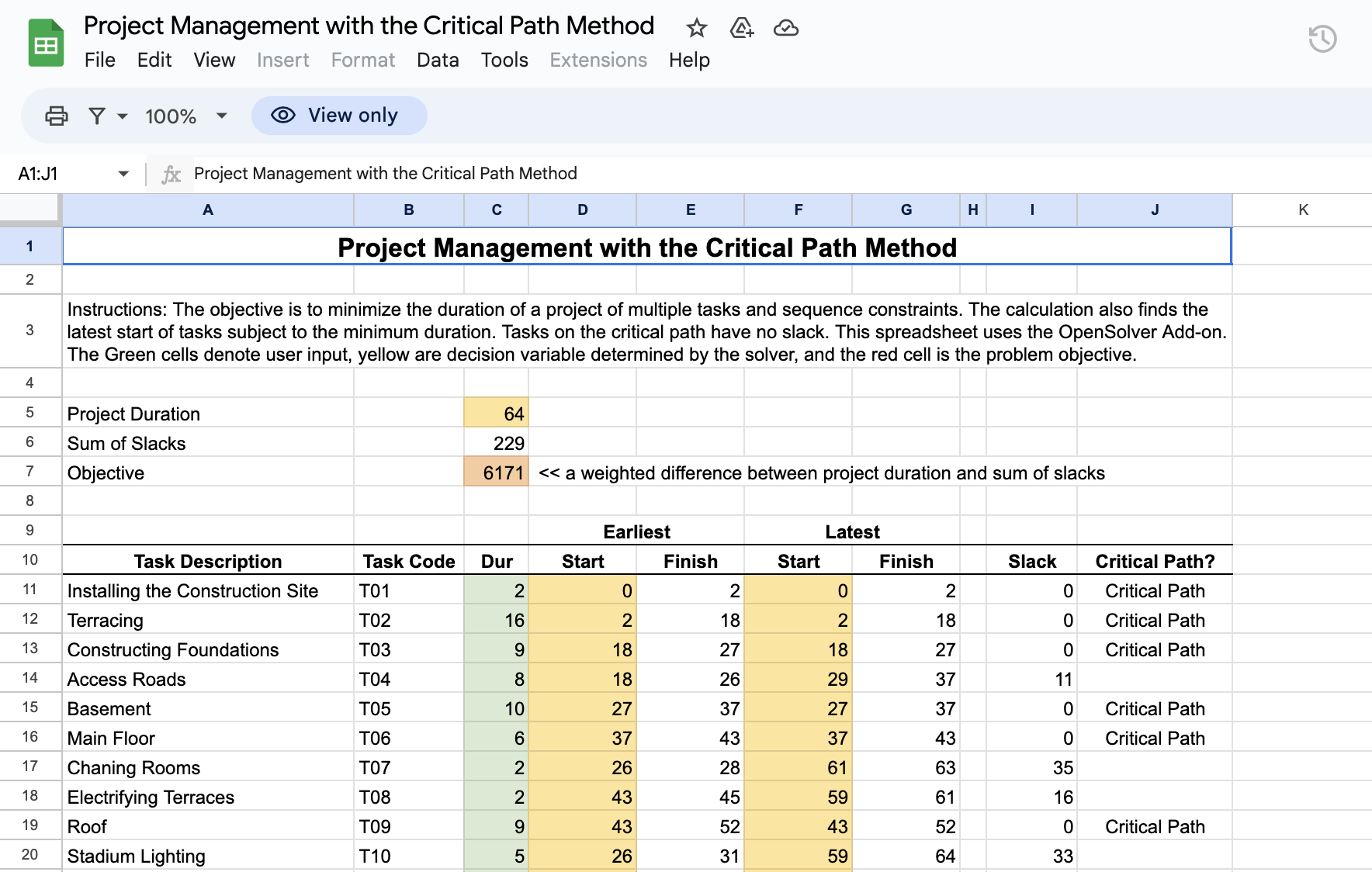Image resolution: width=1372 pixels, height=872 pixels.
Task: Open the File menu
Action: 99,60
